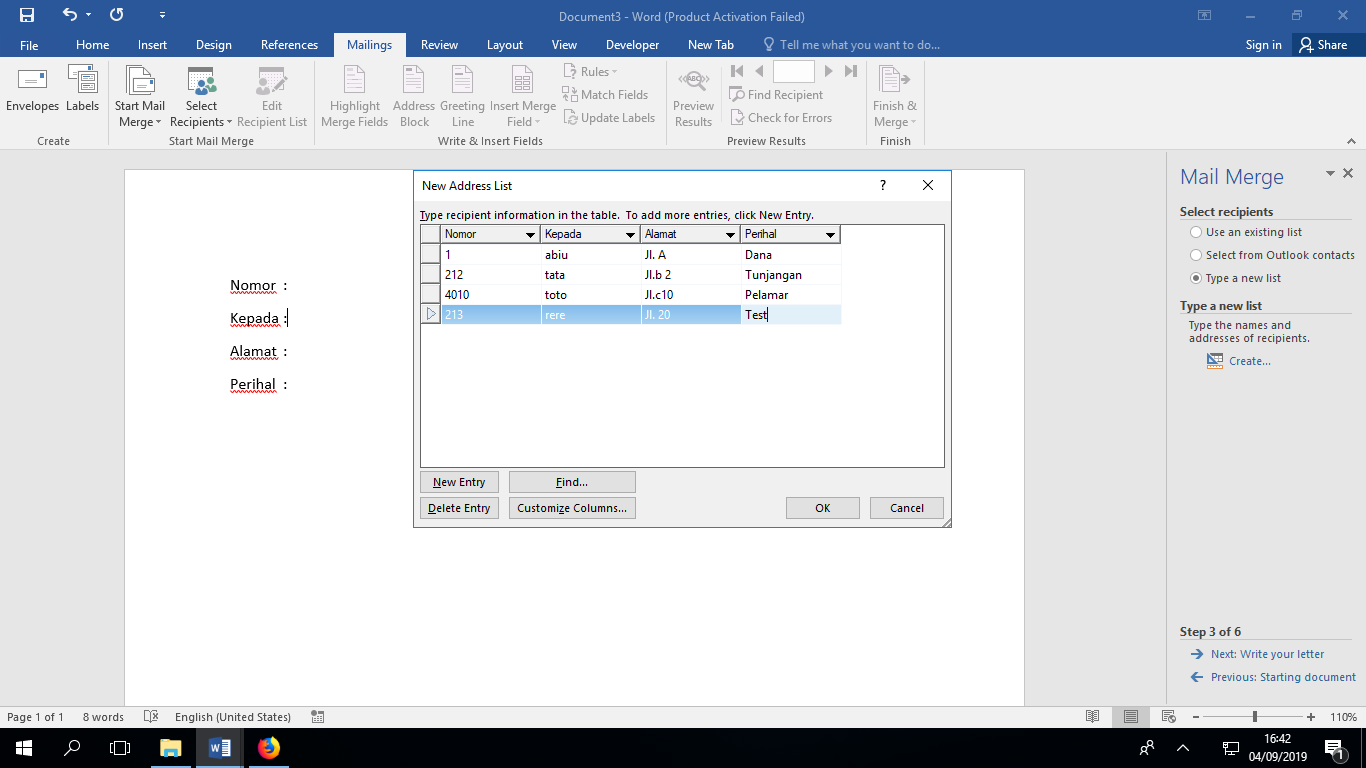Click the Create icon in the Mail Merge pane
The image size is (1366, 768).
[1215, 361]
